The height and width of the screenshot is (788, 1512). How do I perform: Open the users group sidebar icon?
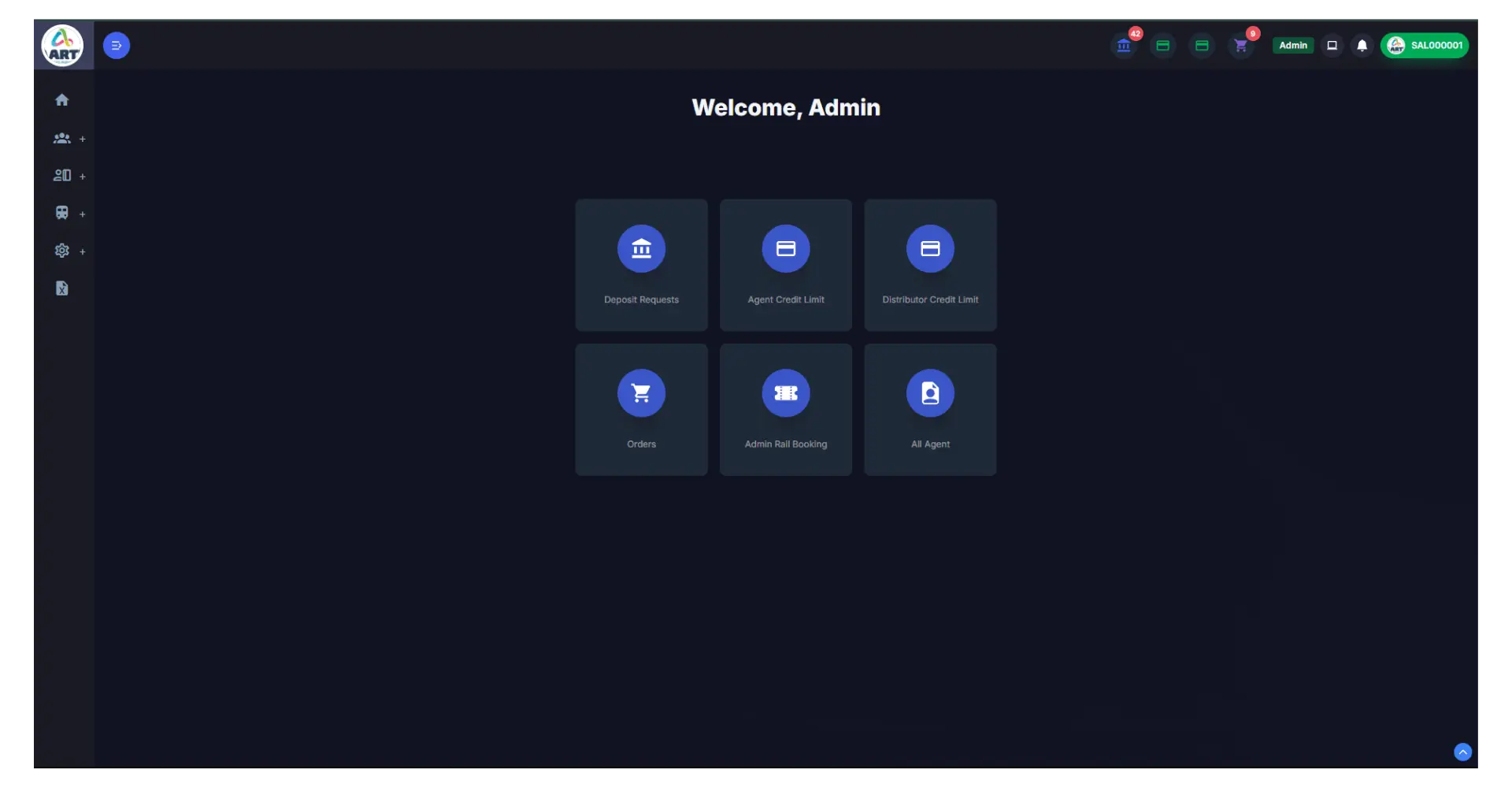pyautogui.click(x=62, y=139)
